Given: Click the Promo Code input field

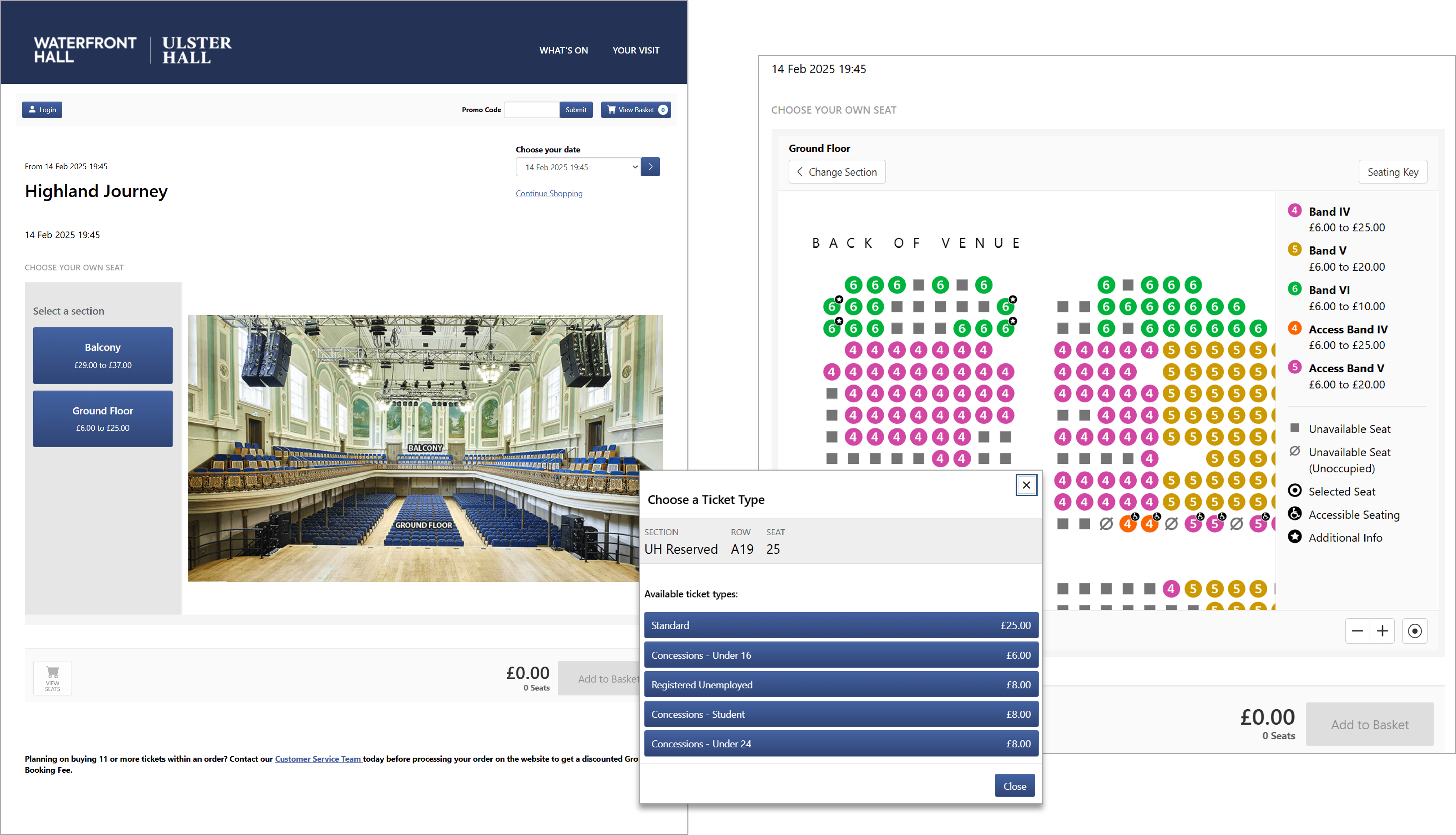Looking at the screenshot, I should (x=531, y=110).
